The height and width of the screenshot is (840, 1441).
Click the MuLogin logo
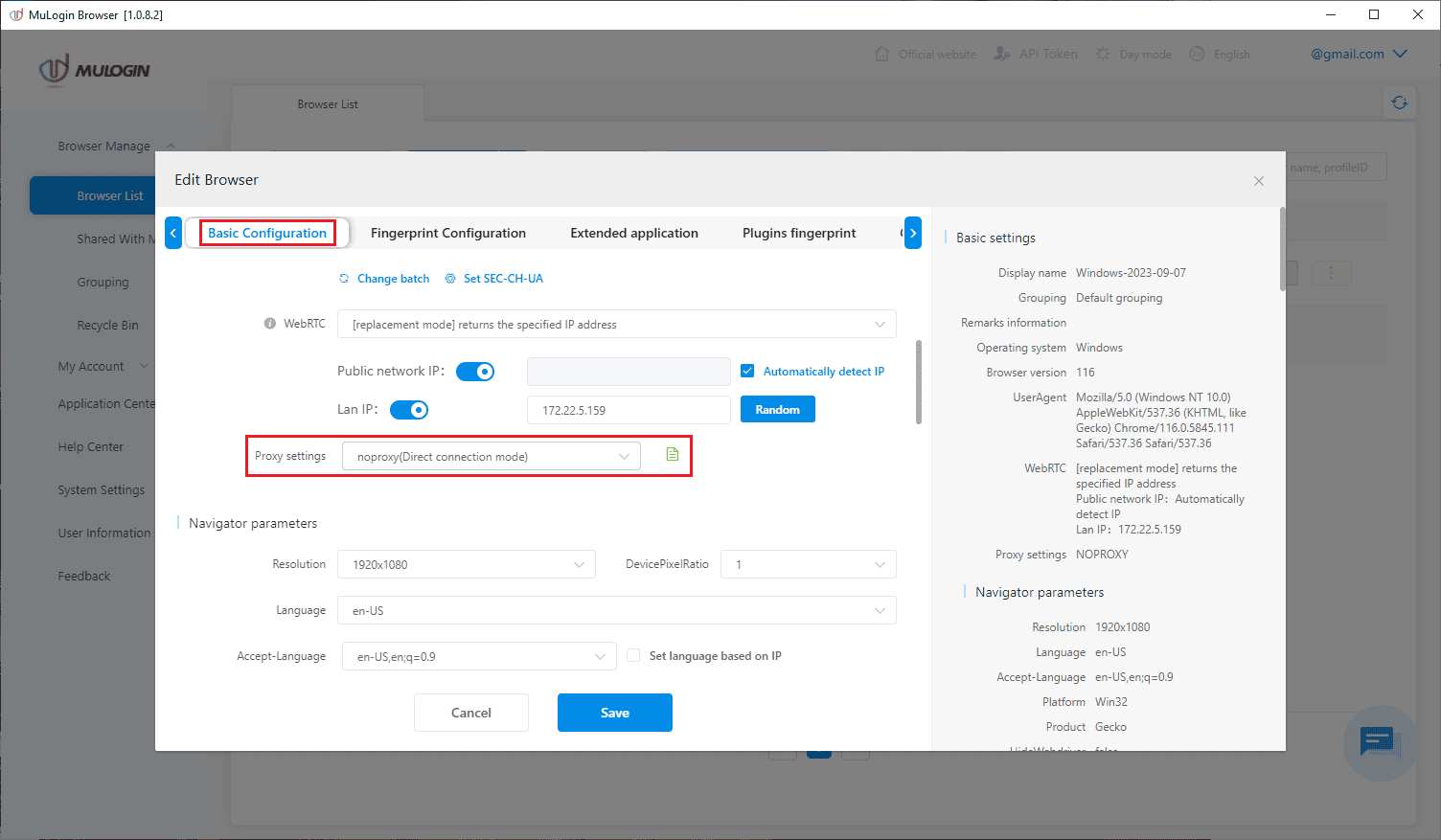point(94,69)
